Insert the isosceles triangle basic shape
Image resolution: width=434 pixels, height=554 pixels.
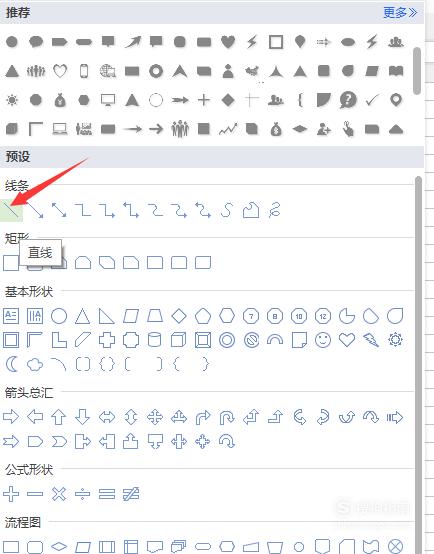pyautogui.click(x=83, y=316)
